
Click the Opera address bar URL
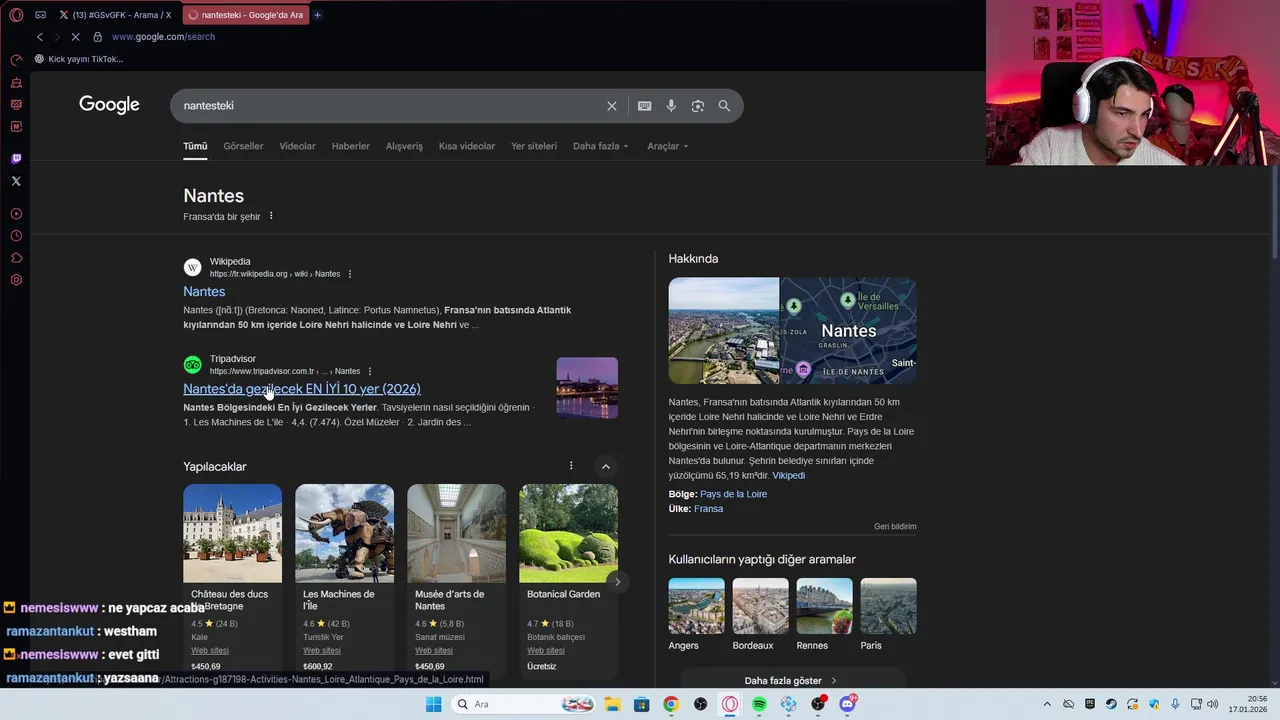point(163,37)
